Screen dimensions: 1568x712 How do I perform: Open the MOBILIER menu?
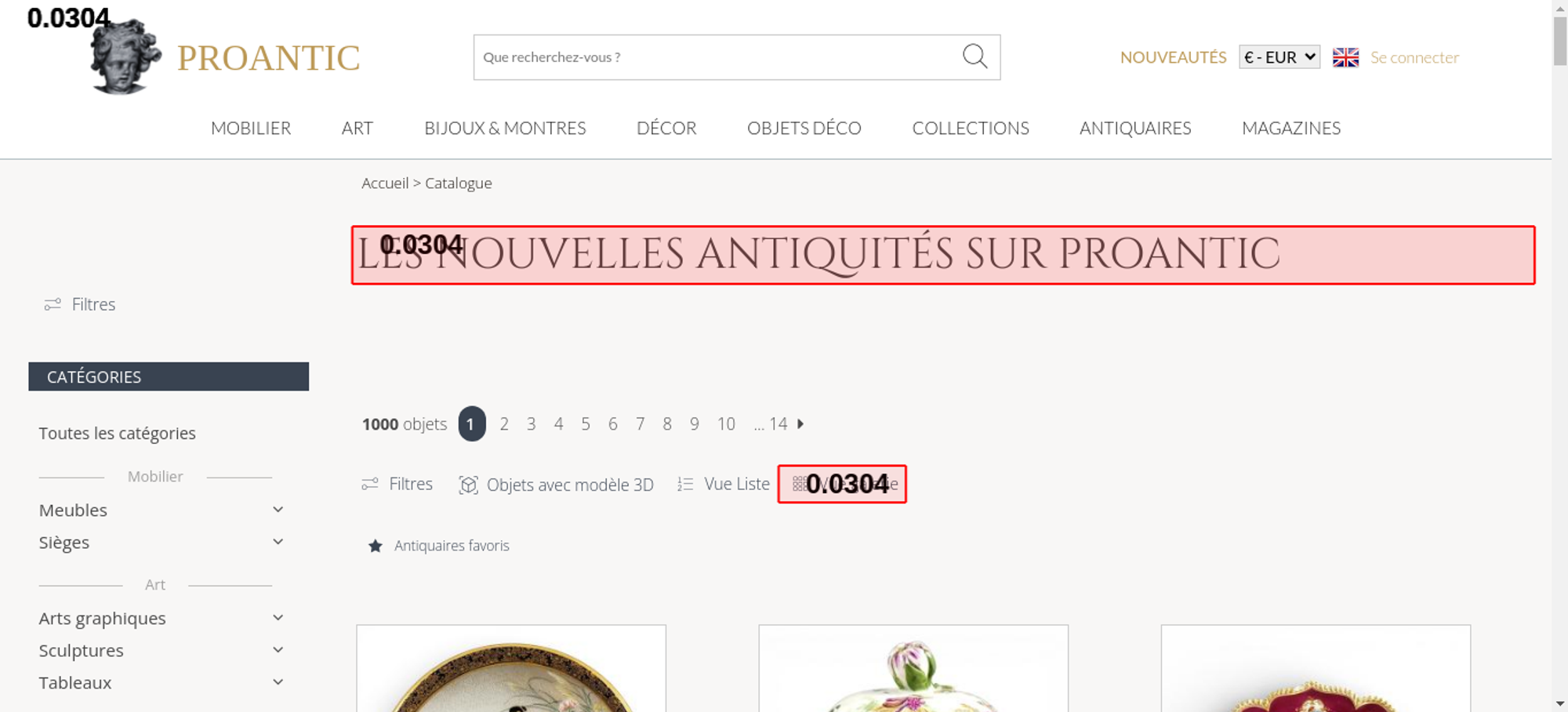251,128
